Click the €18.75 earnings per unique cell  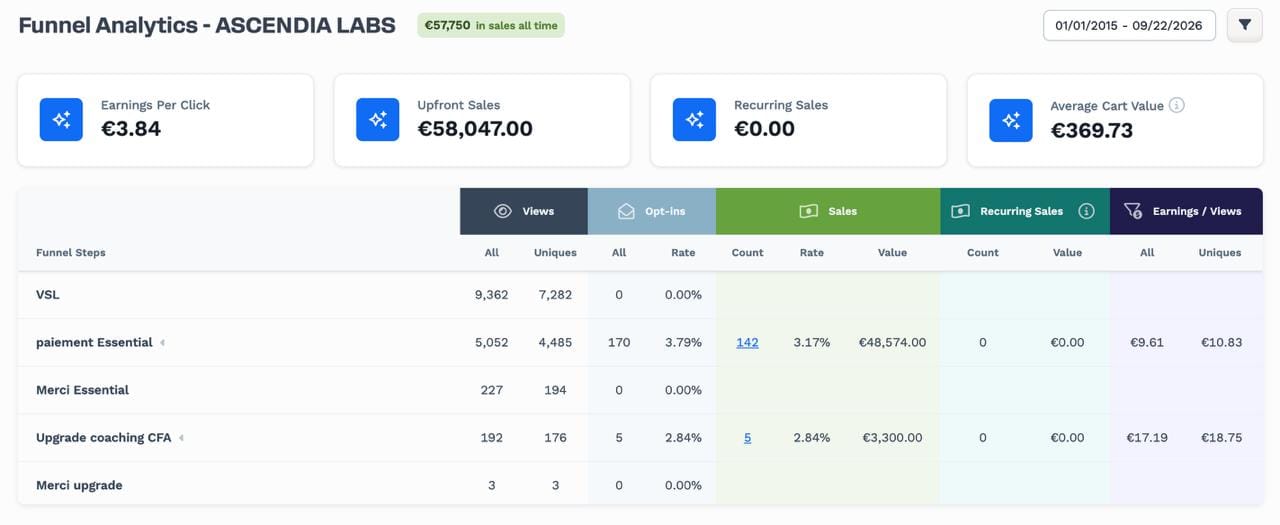[1220, 437]
